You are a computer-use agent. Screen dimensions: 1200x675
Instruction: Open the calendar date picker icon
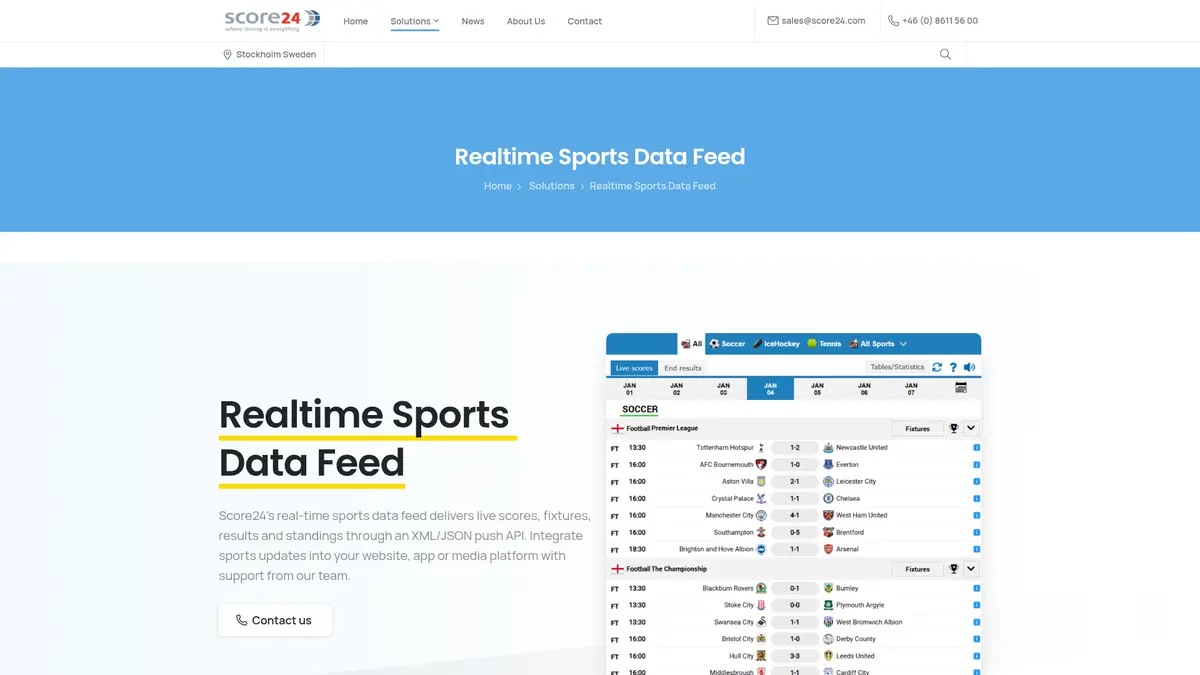(x=961, y=387)
